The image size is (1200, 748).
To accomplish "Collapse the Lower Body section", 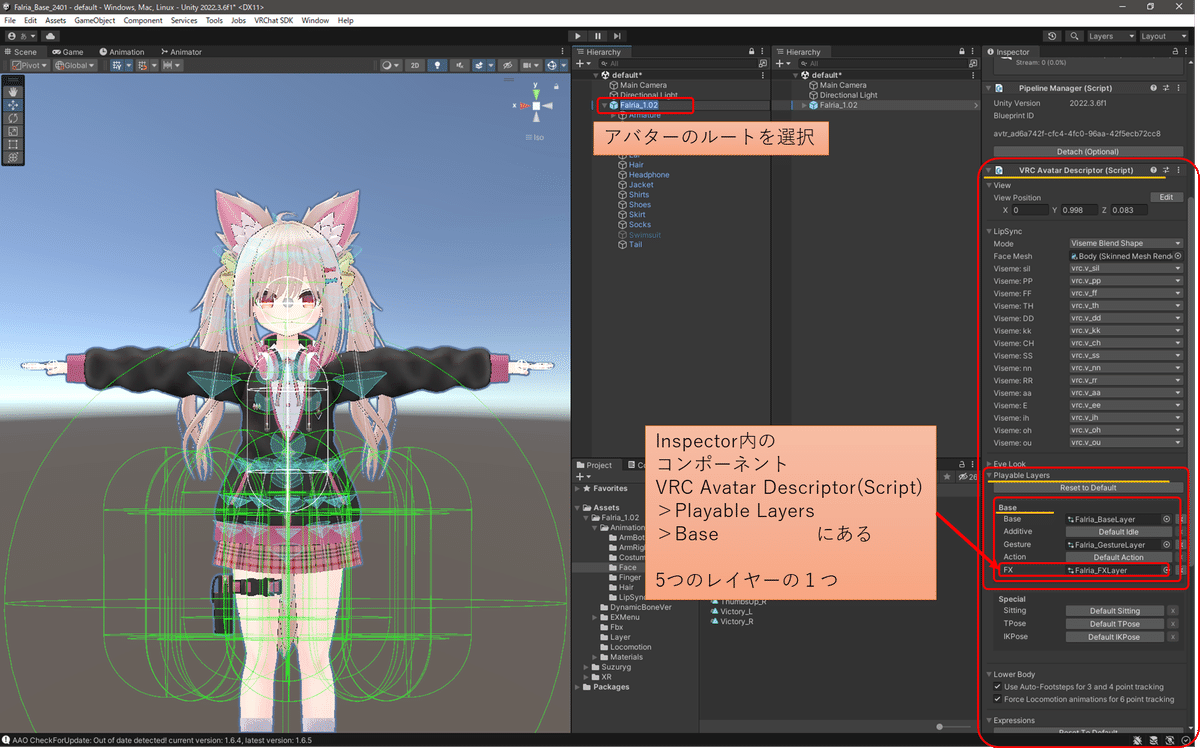I will point(989,674).
